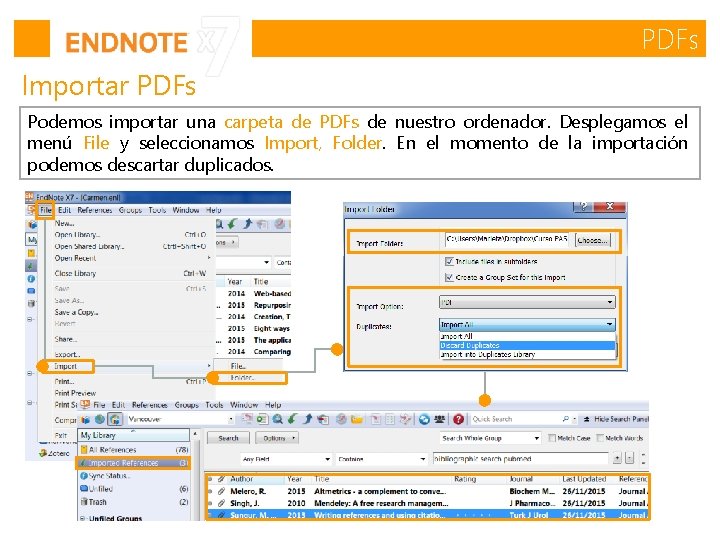Image resolution: width=720 pixels, height=540 pixels.
Task: Click Open Library... in File menu
Action: click(77, 235)
